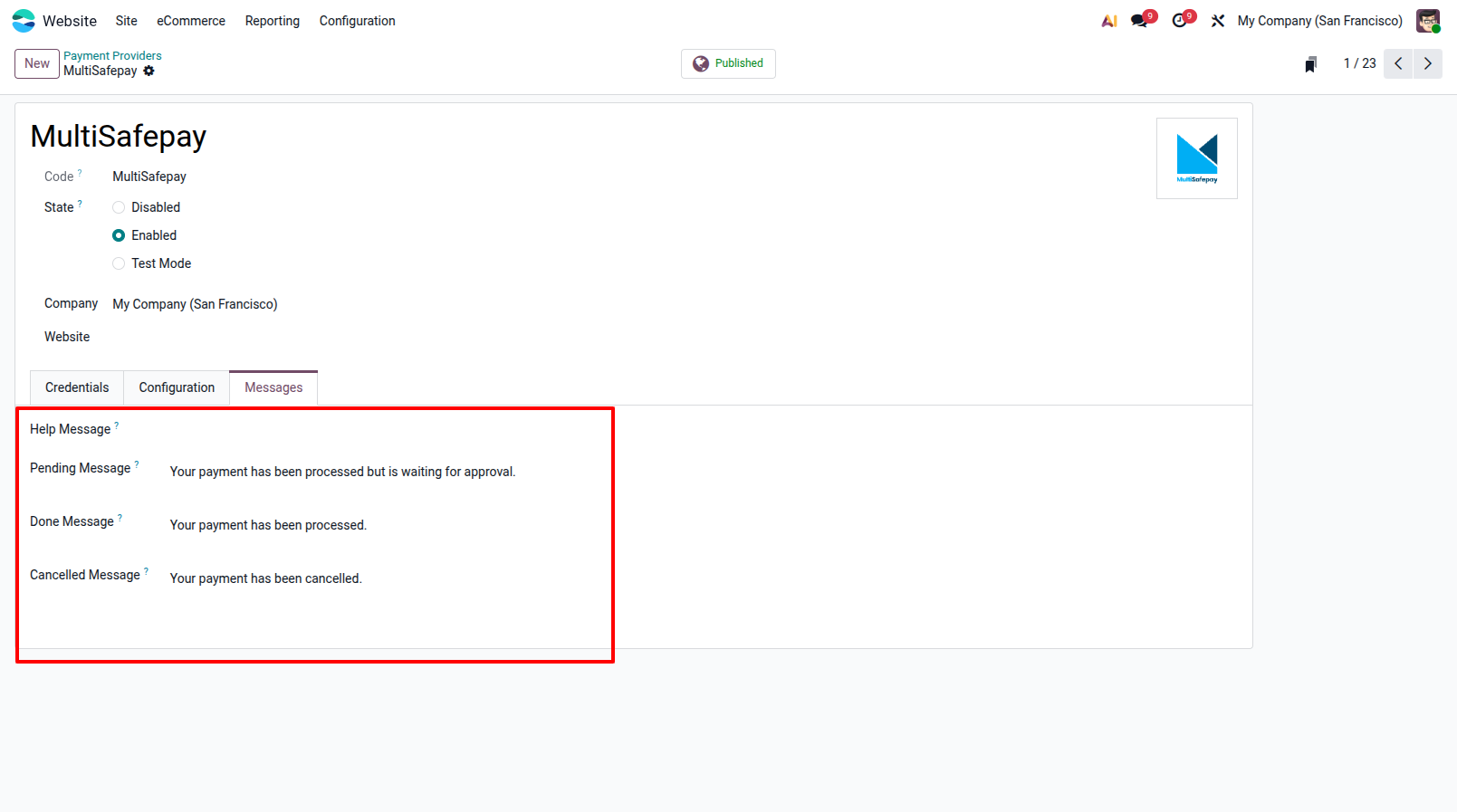This screenshot has width=1457, height=812.
Task: Edit the MultiSafepay name field
Action: [119, 136]
